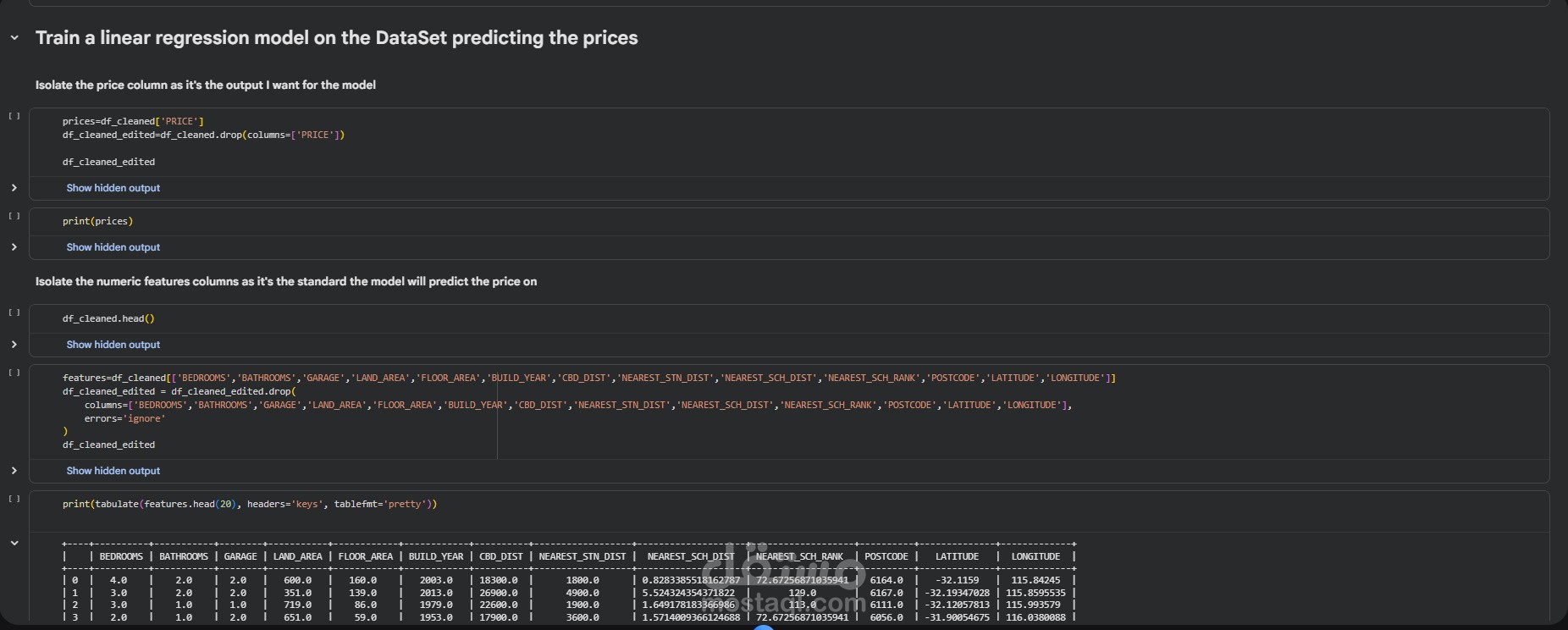Viewport: 1568px width, 630px height.
Task: Select the 'Isolate the price column' text cell
Action: [206, 85]
